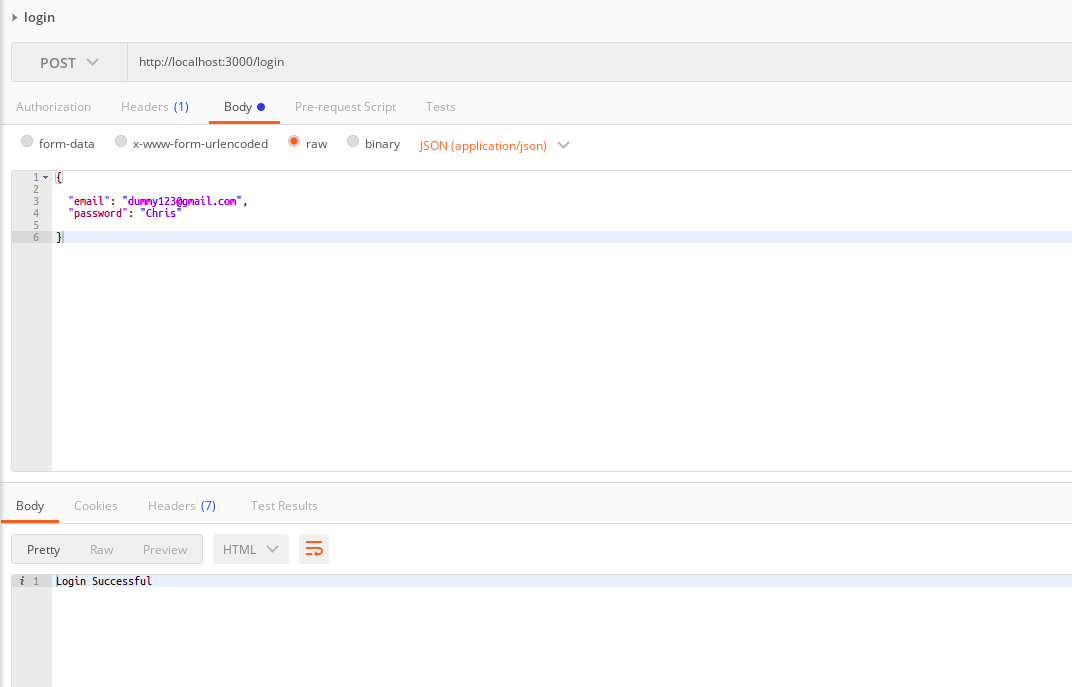View response Headers (7) tab

point(182,506)
